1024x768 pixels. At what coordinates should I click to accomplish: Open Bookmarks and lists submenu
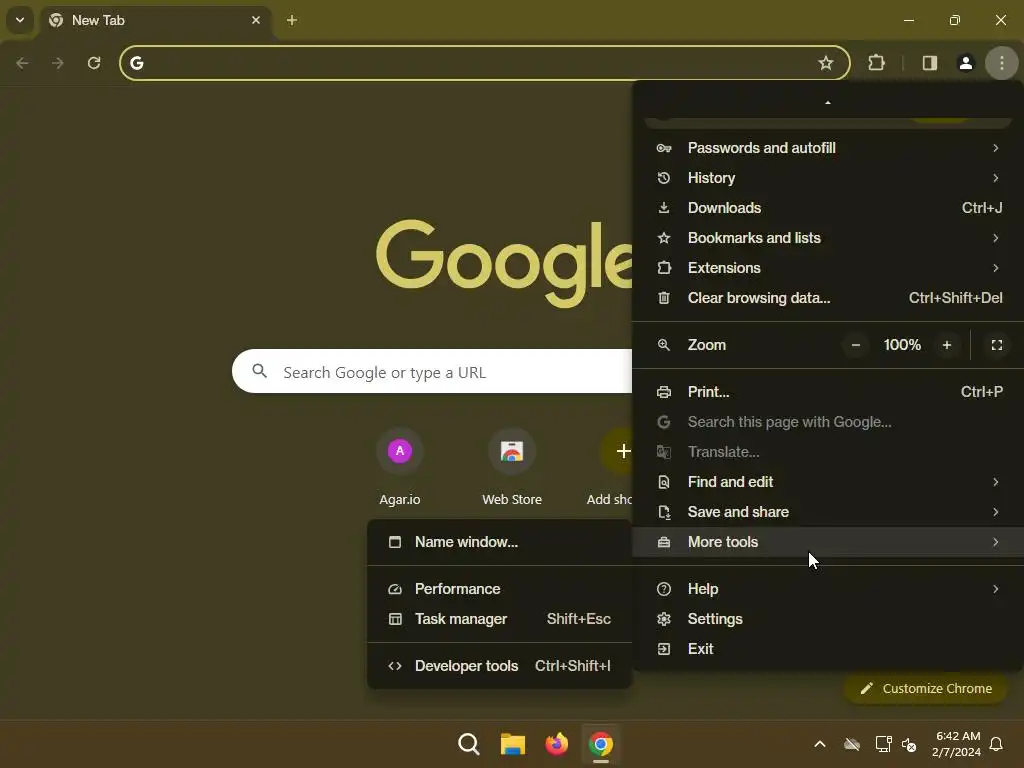point(827,238)
